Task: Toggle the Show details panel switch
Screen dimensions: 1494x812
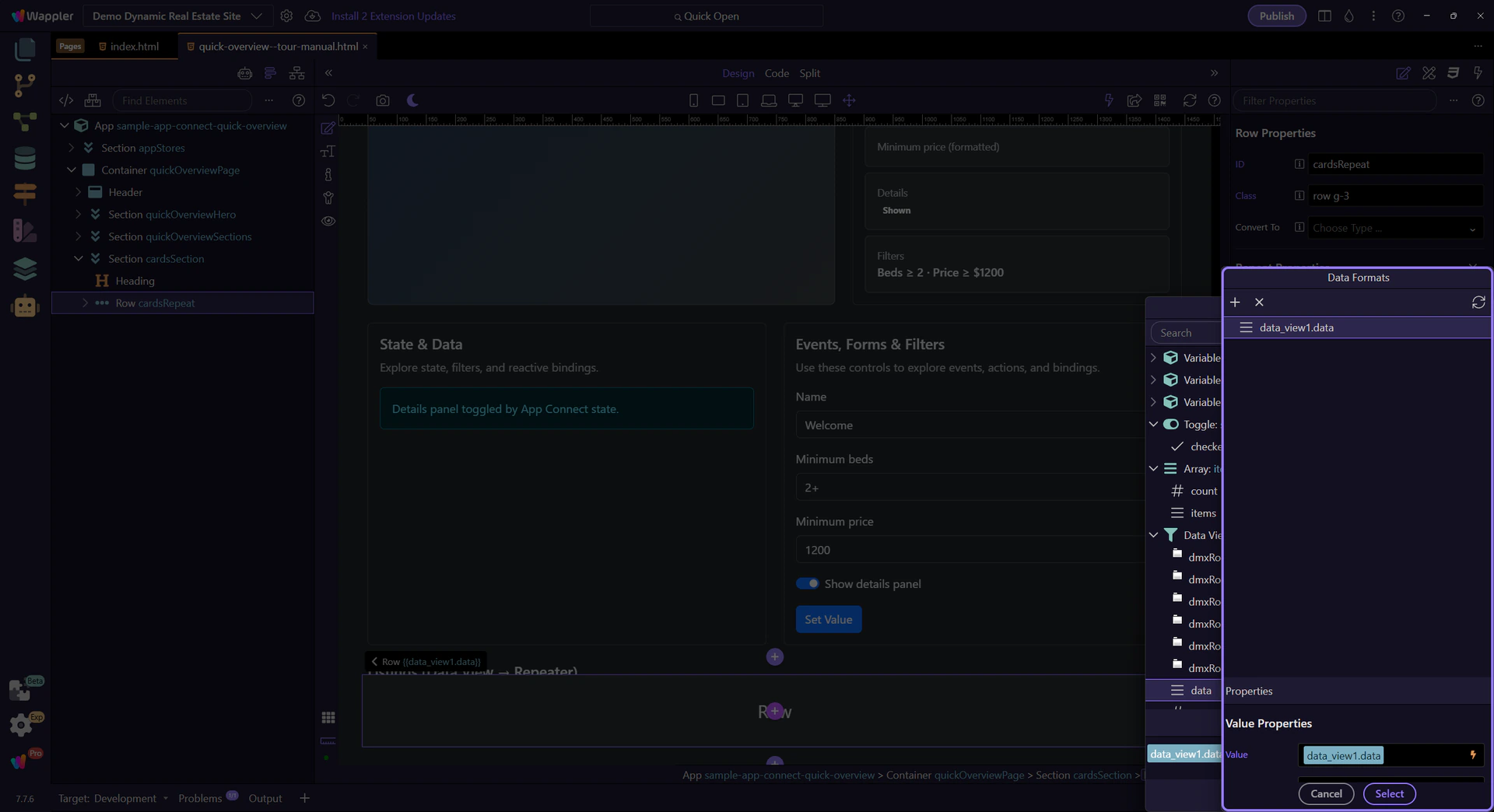Action: click(807, 583)
